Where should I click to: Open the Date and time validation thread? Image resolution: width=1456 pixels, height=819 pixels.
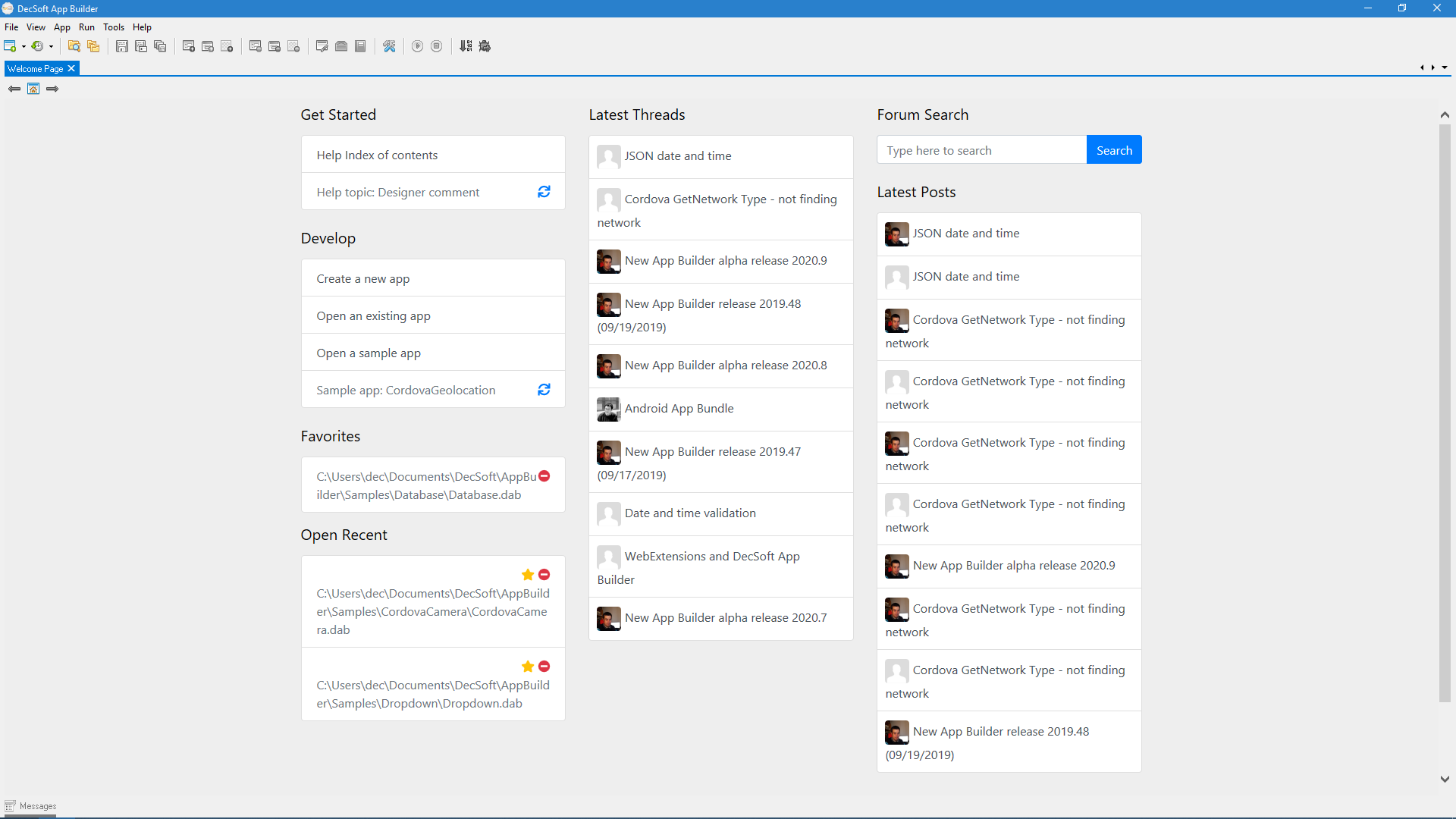pos(721,514)
